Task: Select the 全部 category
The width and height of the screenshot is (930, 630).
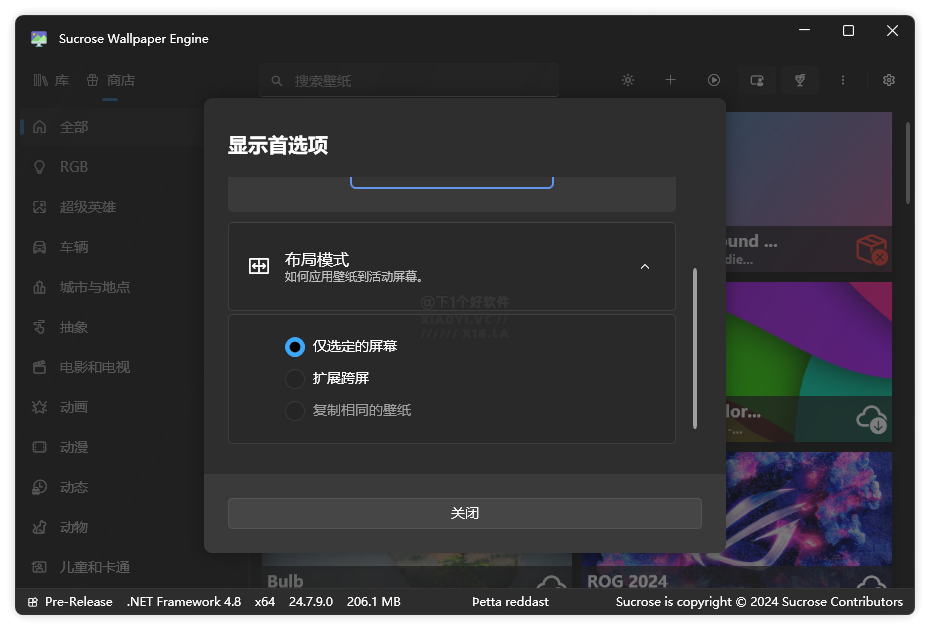Action: 113,127
